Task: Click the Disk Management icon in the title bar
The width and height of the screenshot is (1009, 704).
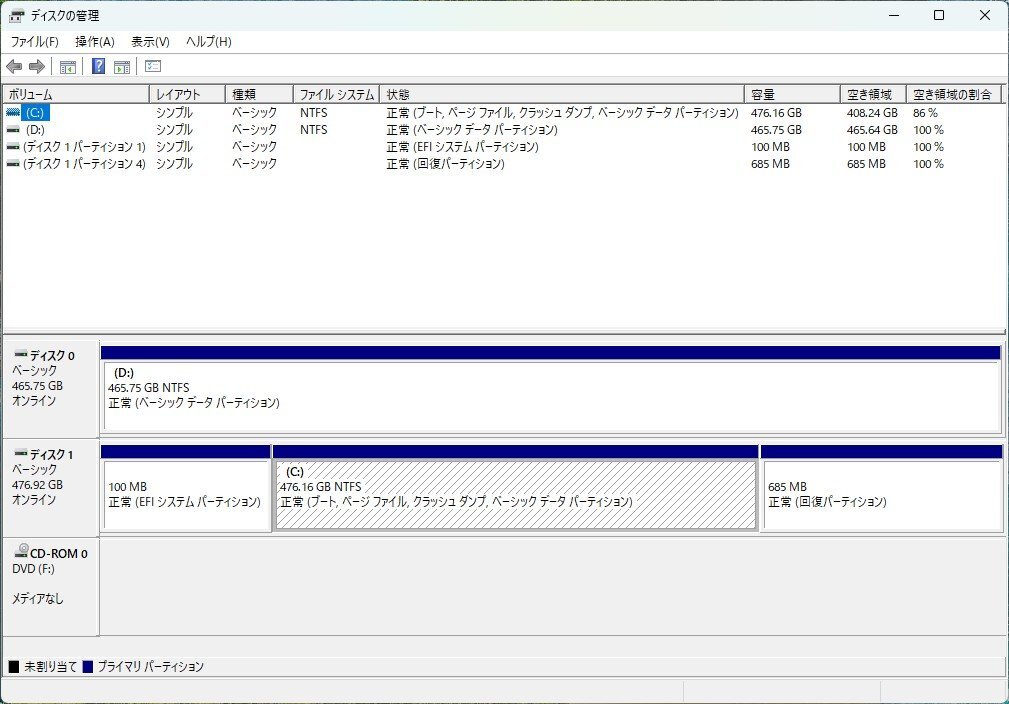Action: click(17, 15)
